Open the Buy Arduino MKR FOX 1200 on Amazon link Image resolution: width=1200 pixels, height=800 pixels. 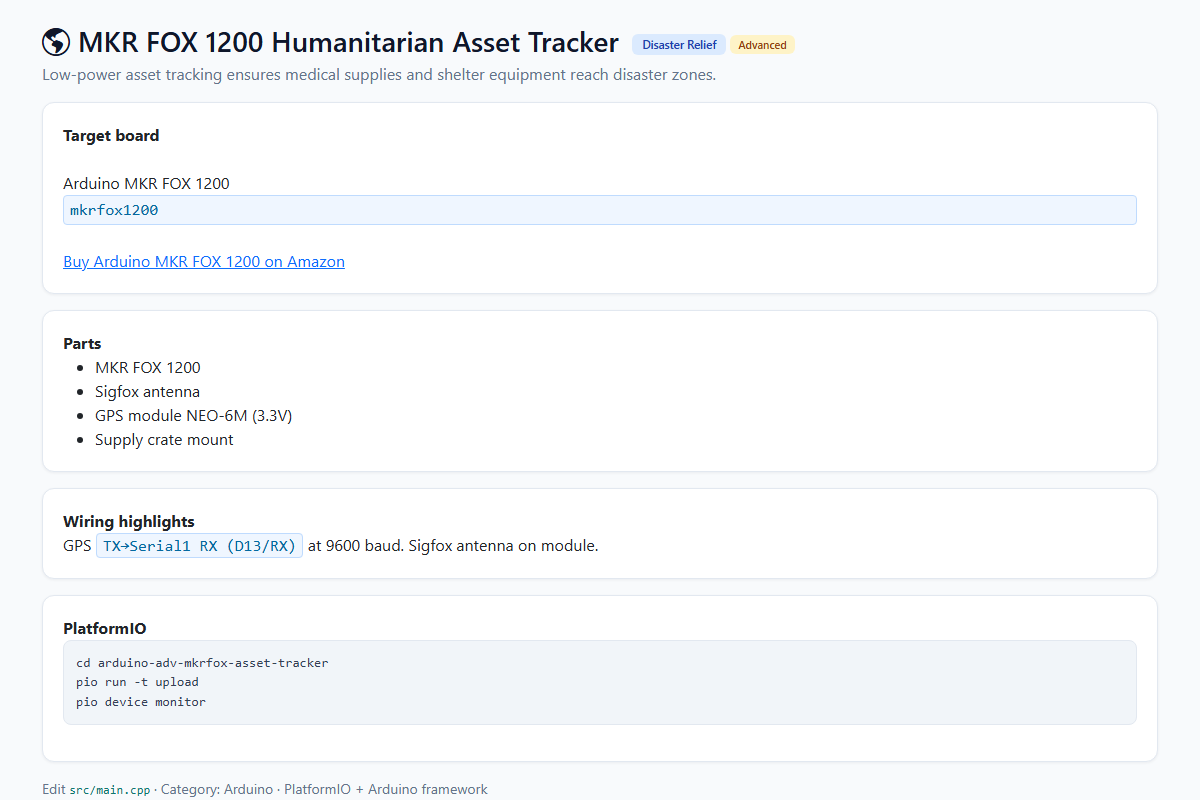pos(204,262)
